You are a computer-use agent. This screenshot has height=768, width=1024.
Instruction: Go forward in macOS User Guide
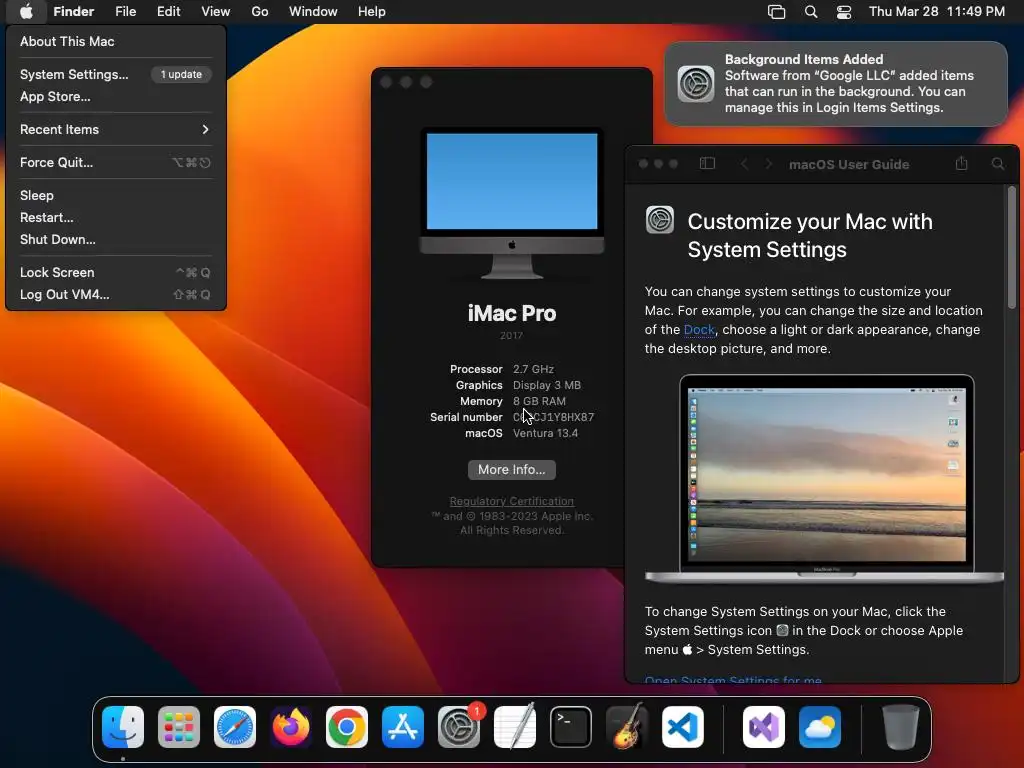click(x=769, y=164)
